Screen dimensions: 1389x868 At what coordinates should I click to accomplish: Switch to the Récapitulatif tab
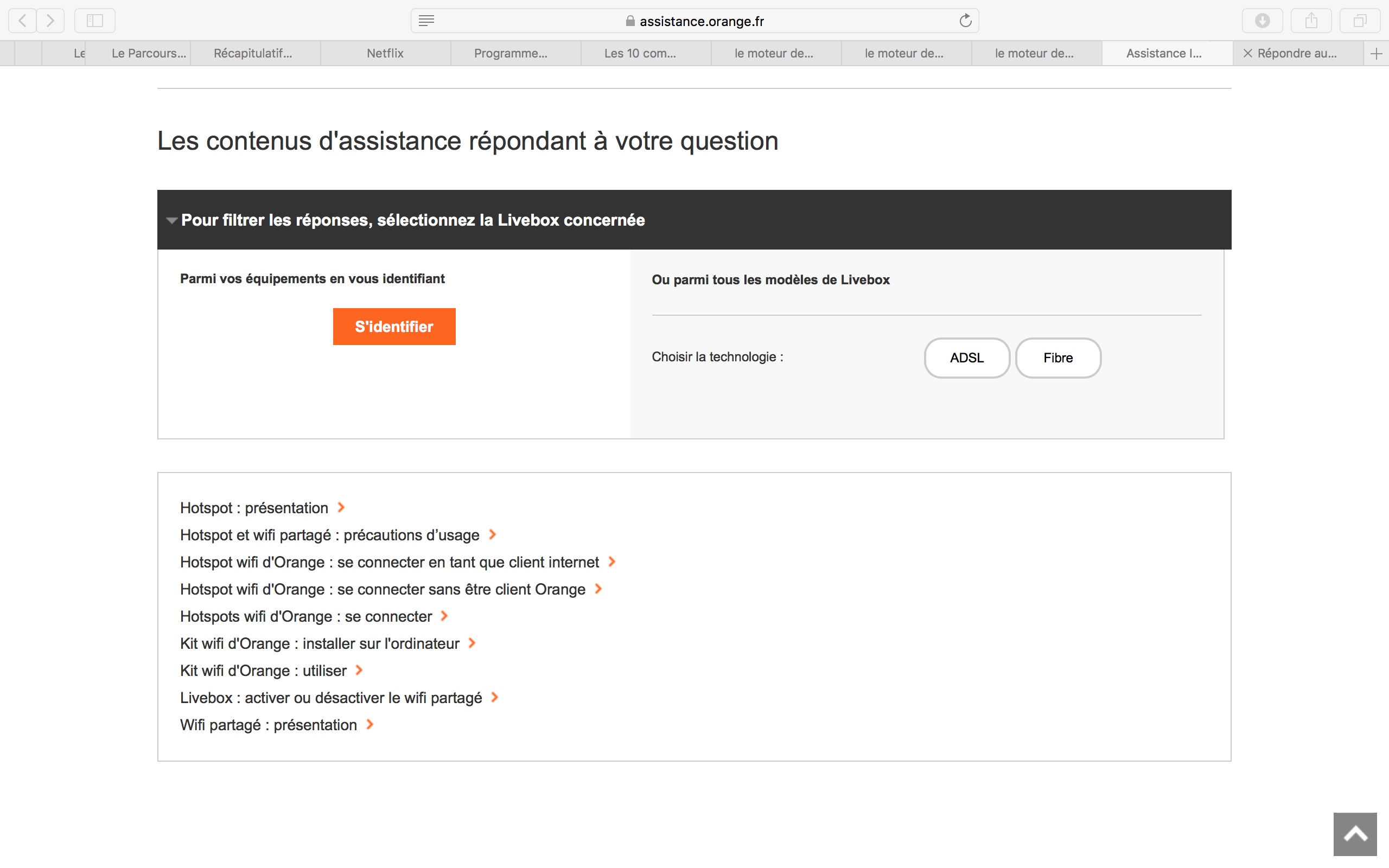tap(253, 53)
